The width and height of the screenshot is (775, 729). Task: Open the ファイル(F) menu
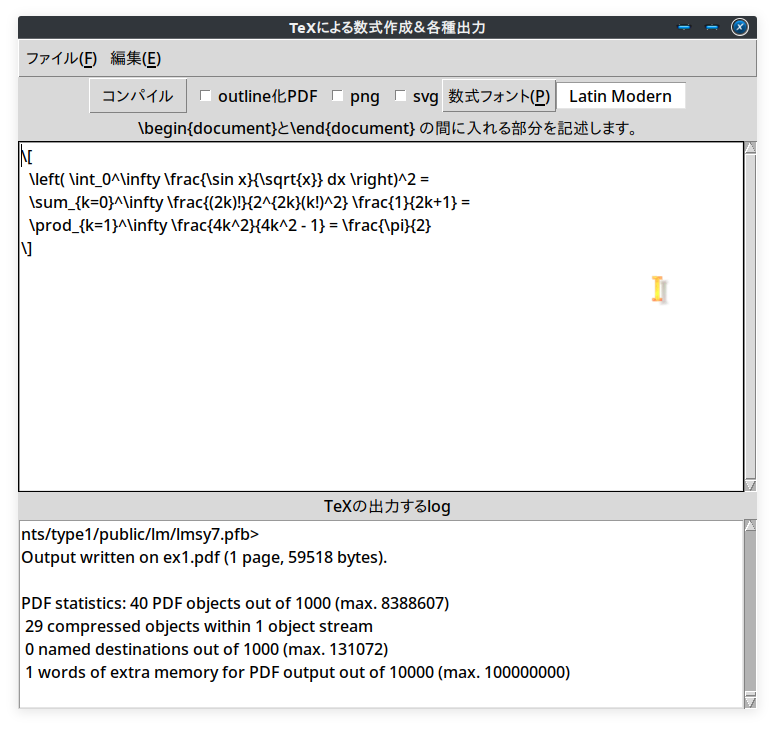coord(61,59)
